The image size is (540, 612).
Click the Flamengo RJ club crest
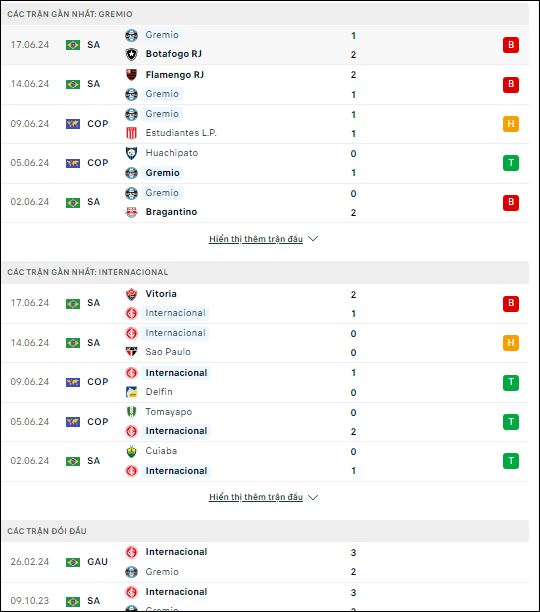[131, 75]
